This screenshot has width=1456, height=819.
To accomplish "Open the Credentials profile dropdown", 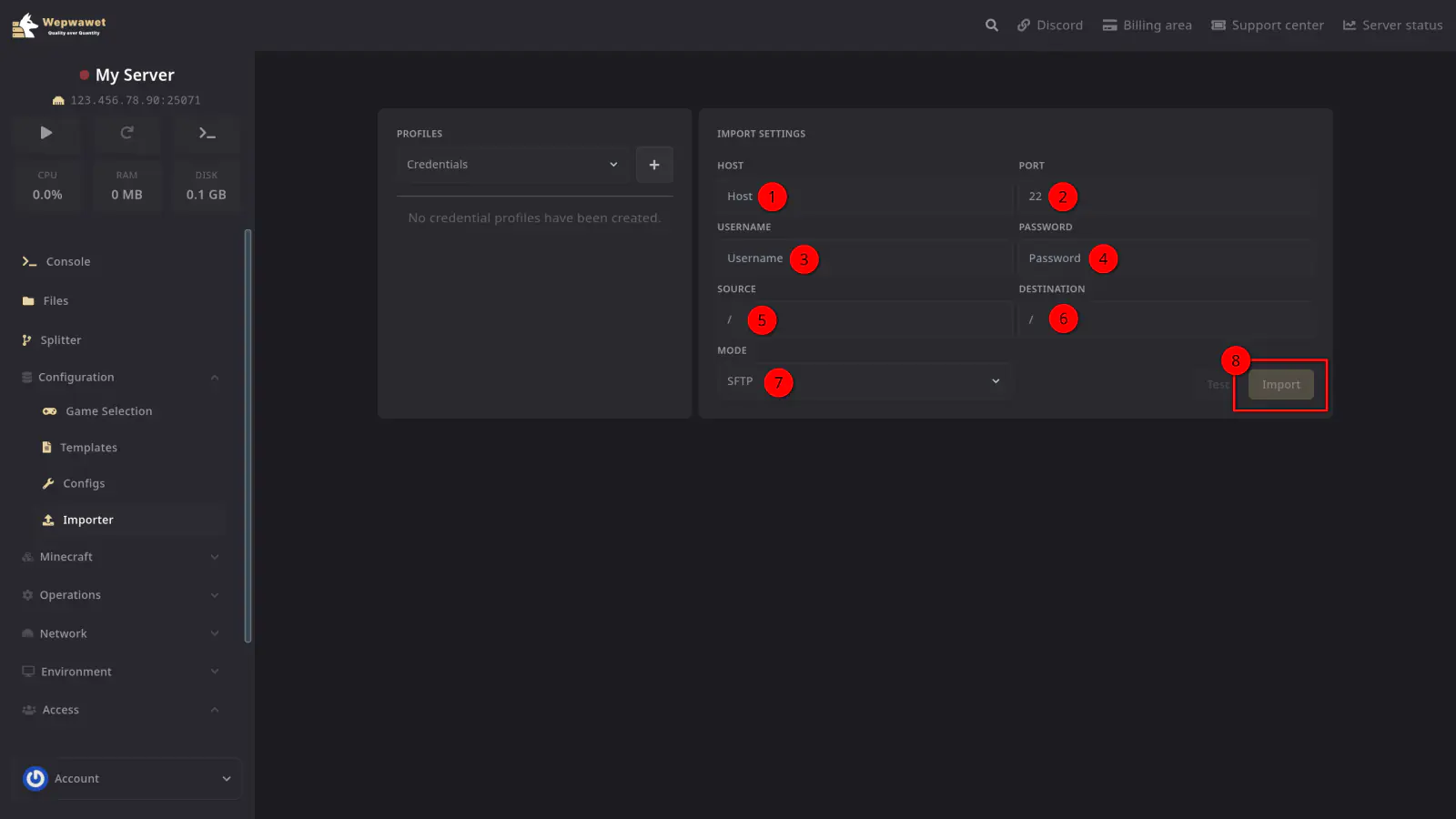I will click(x=512, y=165).
